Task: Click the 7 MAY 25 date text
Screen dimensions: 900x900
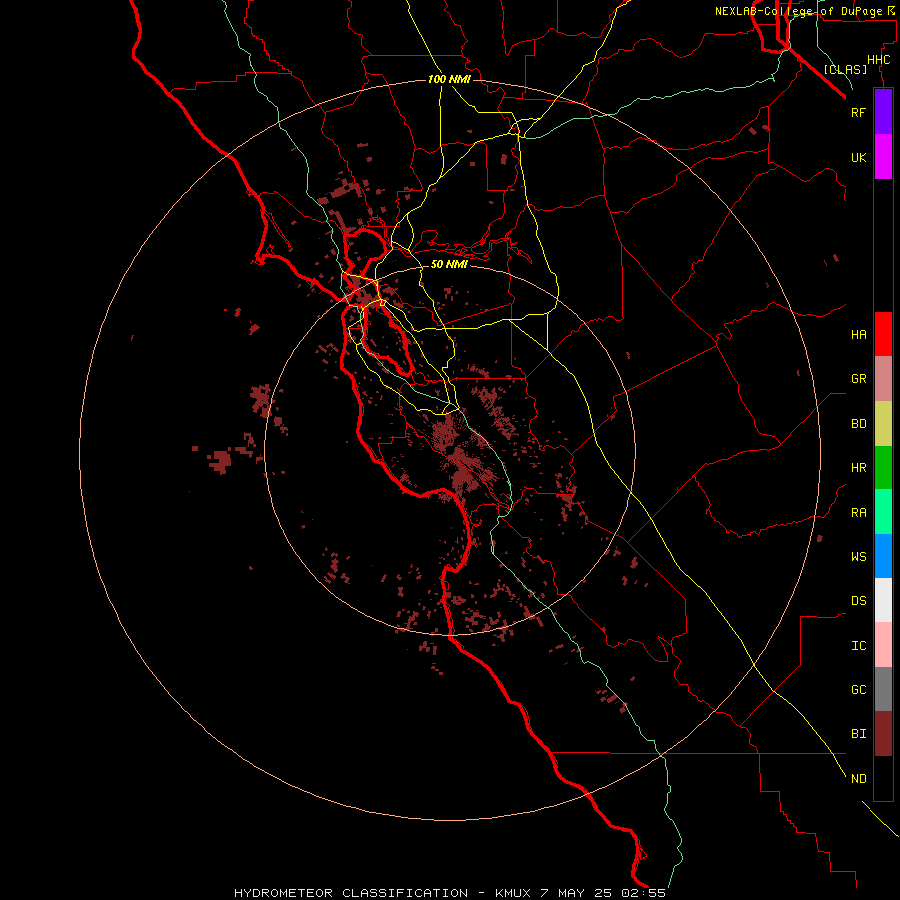Action: (576, 893)
